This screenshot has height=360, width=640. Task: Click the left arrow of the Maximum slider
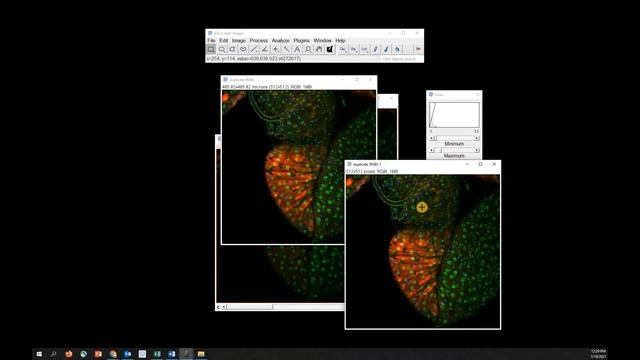pos(431,150)
